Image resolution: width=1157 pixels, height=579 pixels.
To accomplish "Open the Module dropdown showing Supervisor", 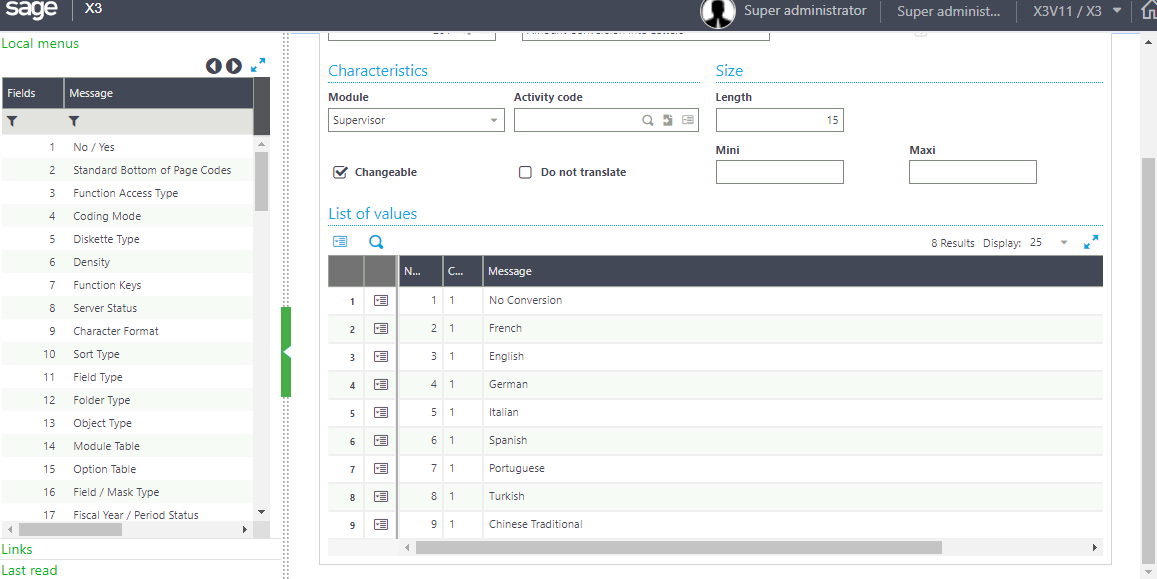I will [495, 119].
